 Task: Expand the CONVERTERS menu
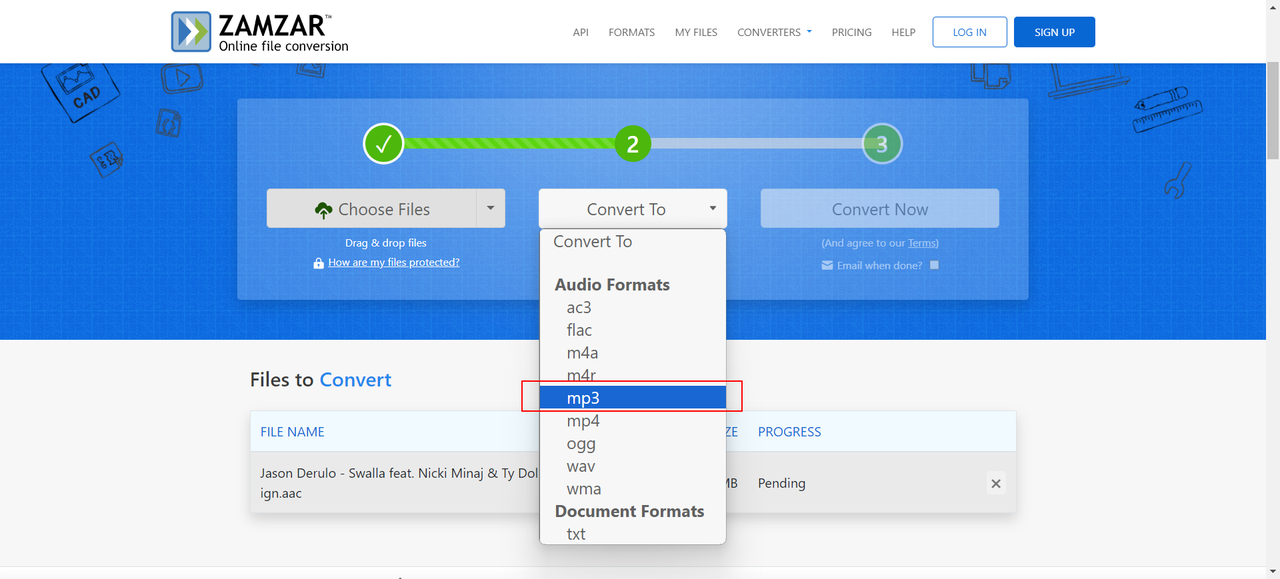(x=774, y=32)
